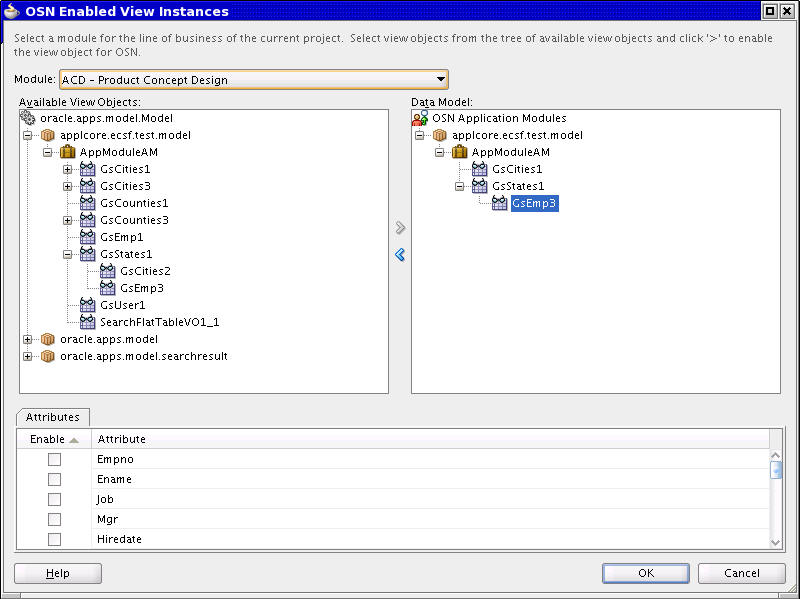Image resolution: width=800 pixels, height=599 pixels.
Task: Select the Attributes tab
Action: click(x=53, y=417)
